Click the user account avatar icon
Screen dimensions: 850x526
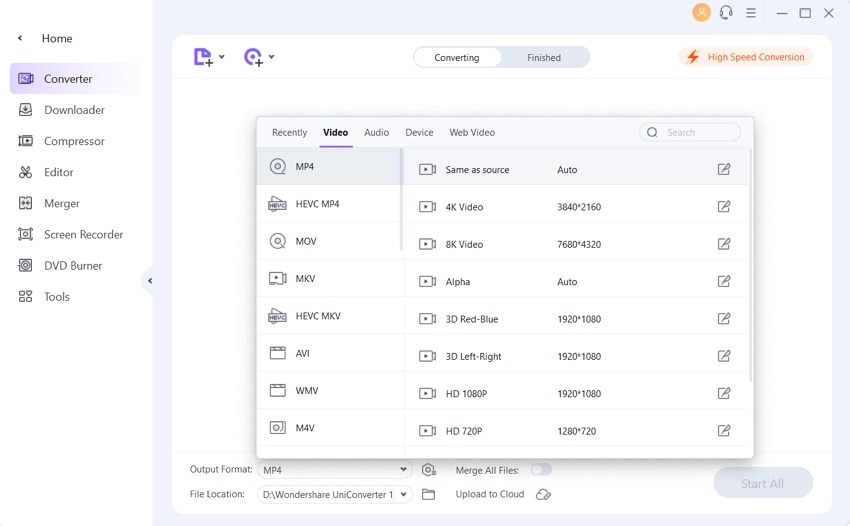(701, 13)
